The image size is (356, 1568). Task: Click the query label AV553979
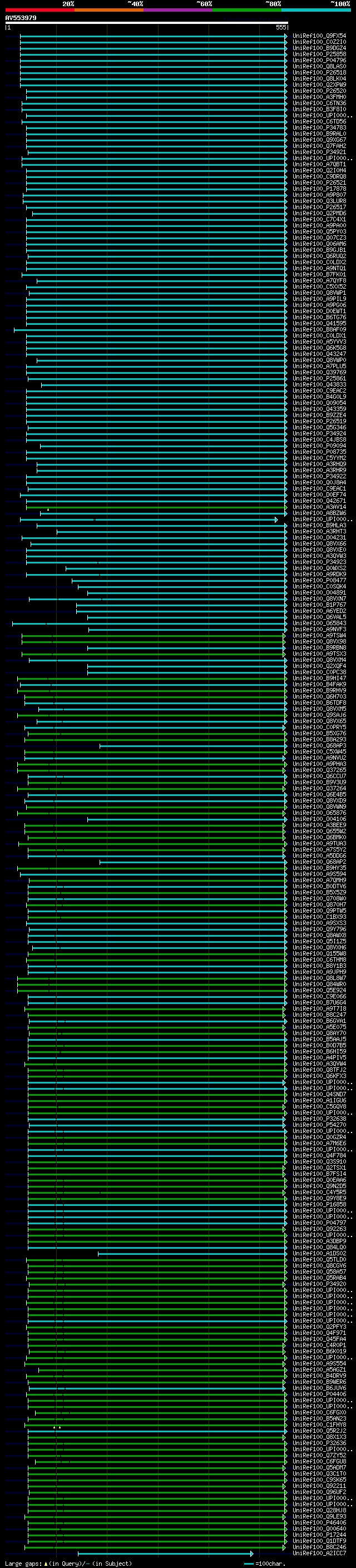[21, 18]
